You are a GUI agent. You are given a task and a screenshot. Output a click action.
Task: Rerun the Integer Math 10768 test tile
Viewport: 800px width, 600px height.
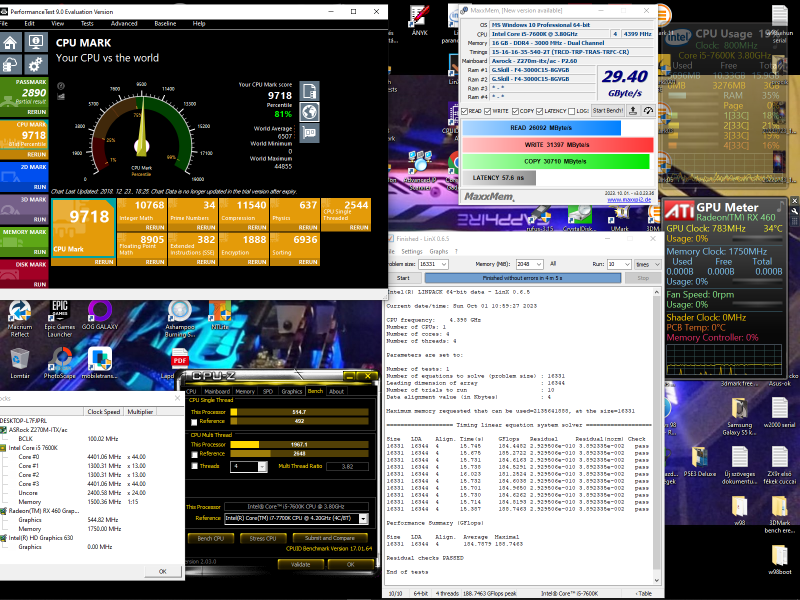[155, 228]
